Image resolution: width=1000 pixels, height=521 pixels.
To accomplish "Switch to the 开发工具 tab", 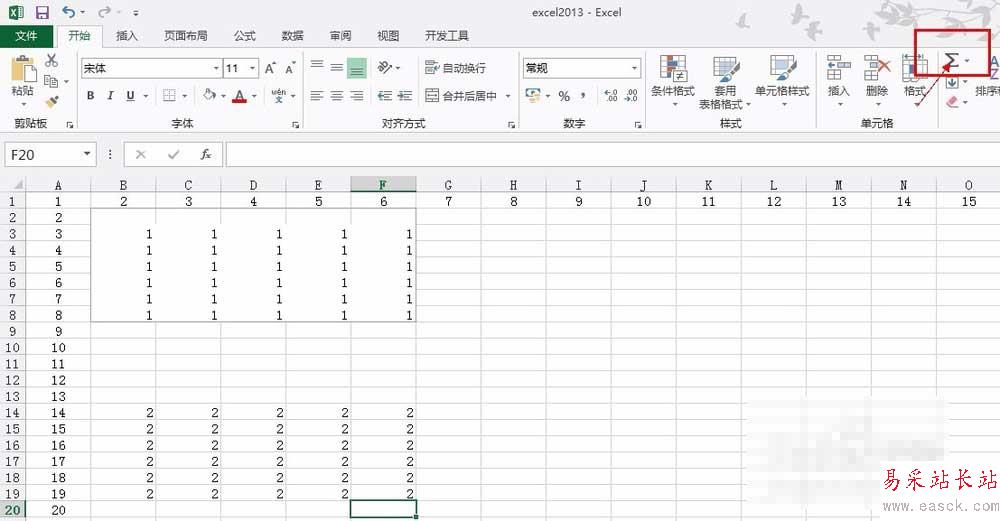I will 447,36.
